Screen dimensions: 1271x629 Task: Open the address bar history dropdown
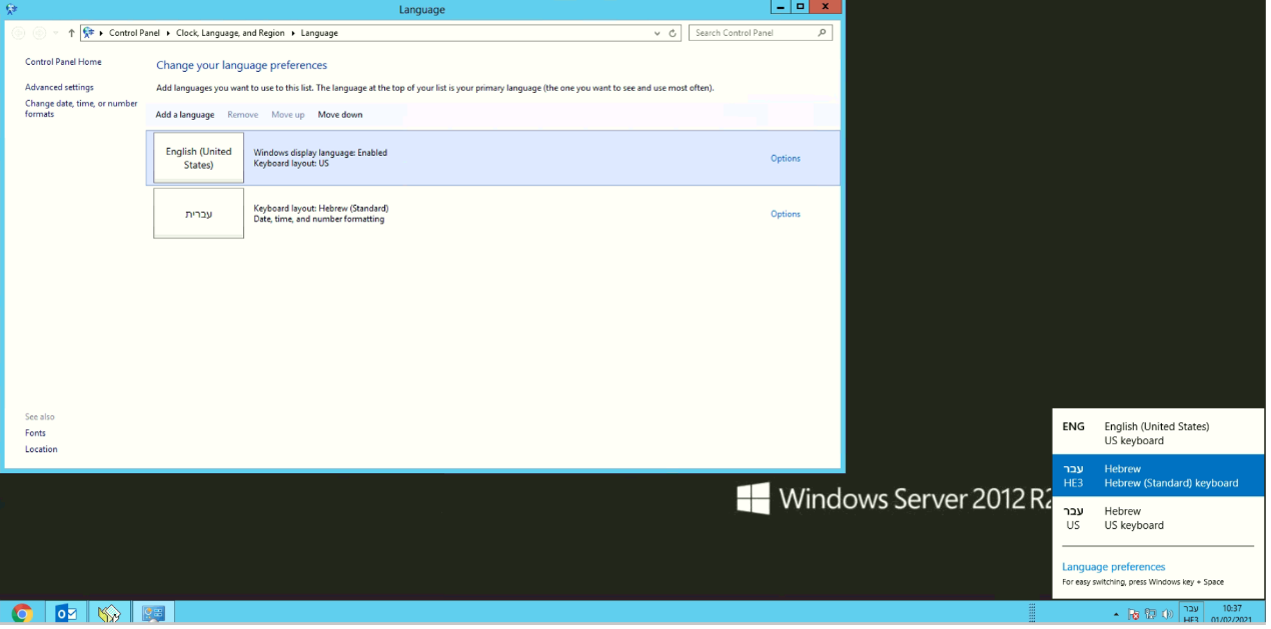pos(656,33)
